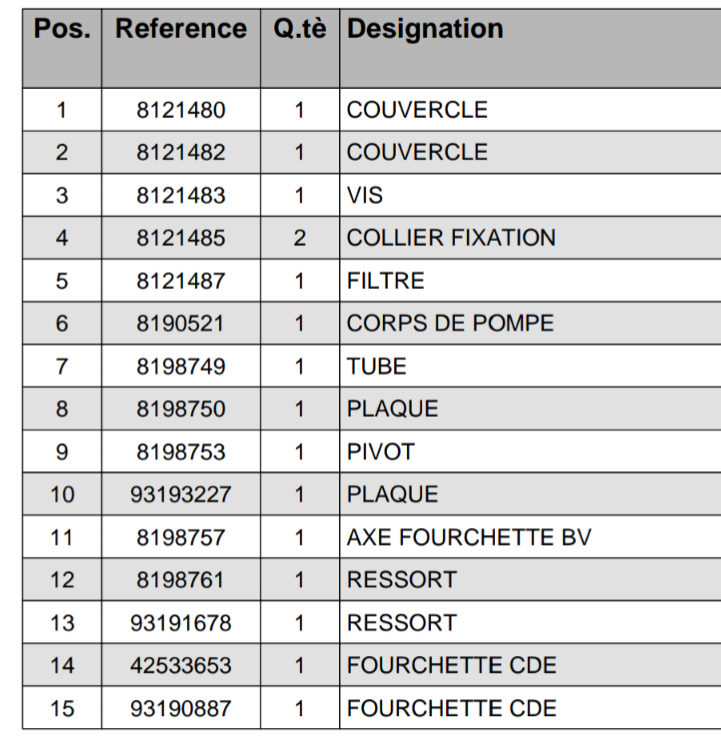Select reference number 8198750
The width and height of the screenshot is (721, 751).
pos(181,409)
